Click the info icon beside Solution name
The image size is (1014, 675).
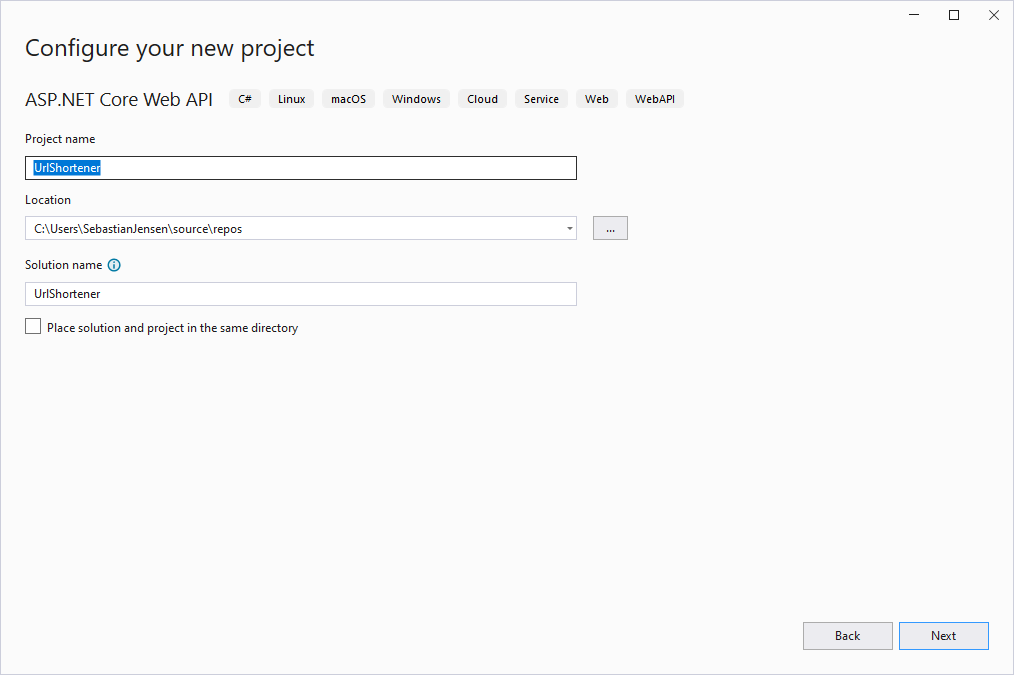pyautogui.click(x=114, y=265)
